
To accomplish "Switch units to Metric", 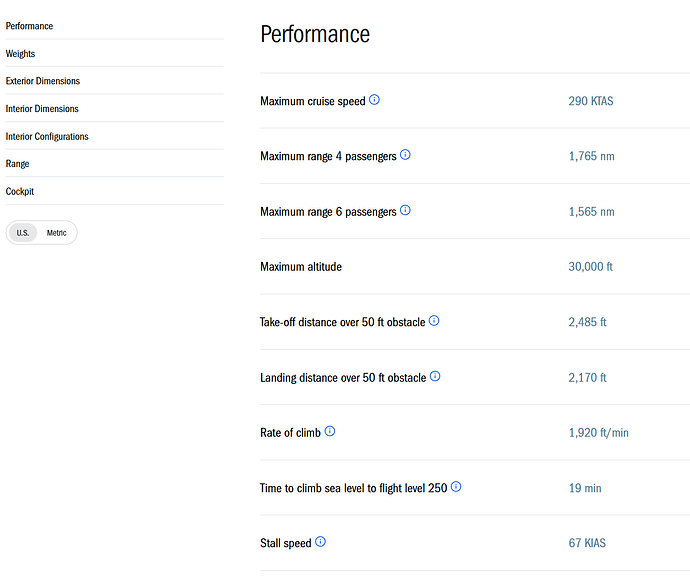I will (56, 233).
